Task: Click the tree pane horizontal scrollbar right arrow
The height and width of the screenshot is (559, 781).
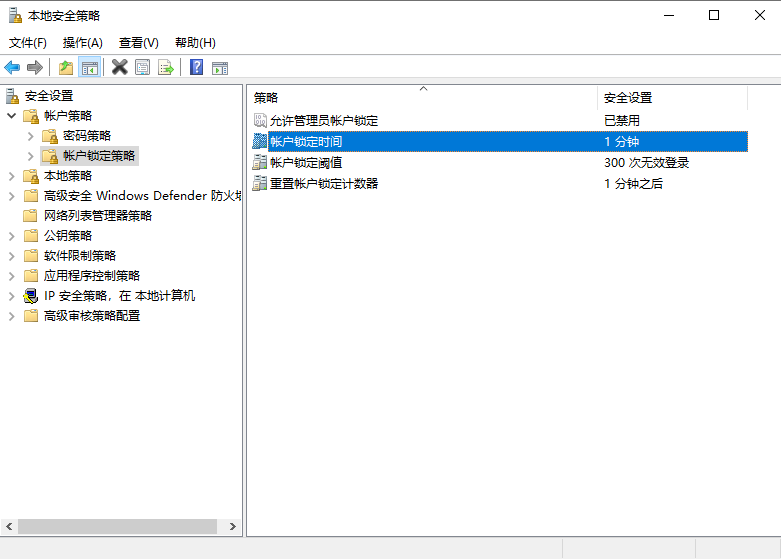Action: 233,526
